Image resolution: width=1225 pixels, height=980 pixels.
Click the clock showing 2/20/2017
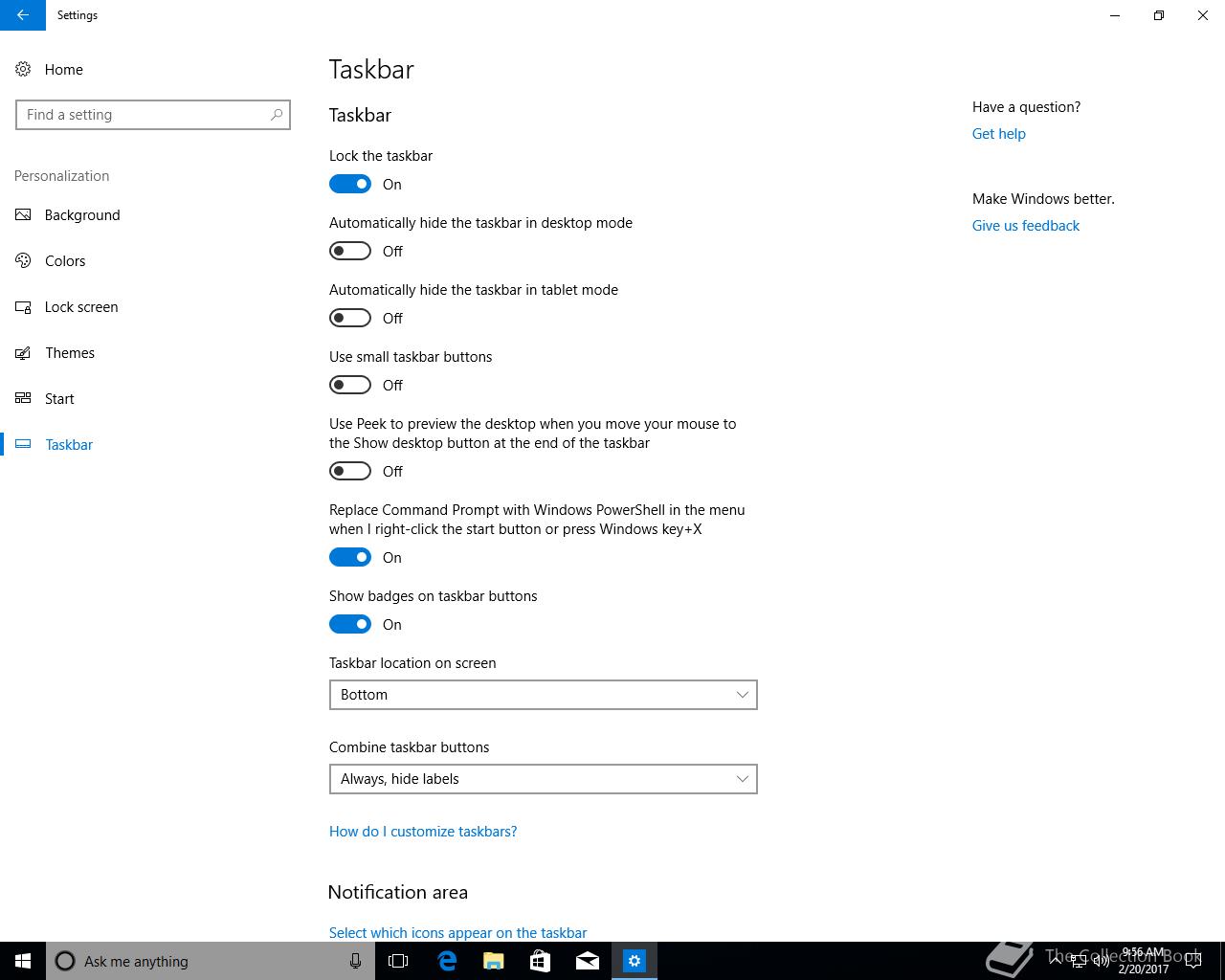(x=1143, y=961)
